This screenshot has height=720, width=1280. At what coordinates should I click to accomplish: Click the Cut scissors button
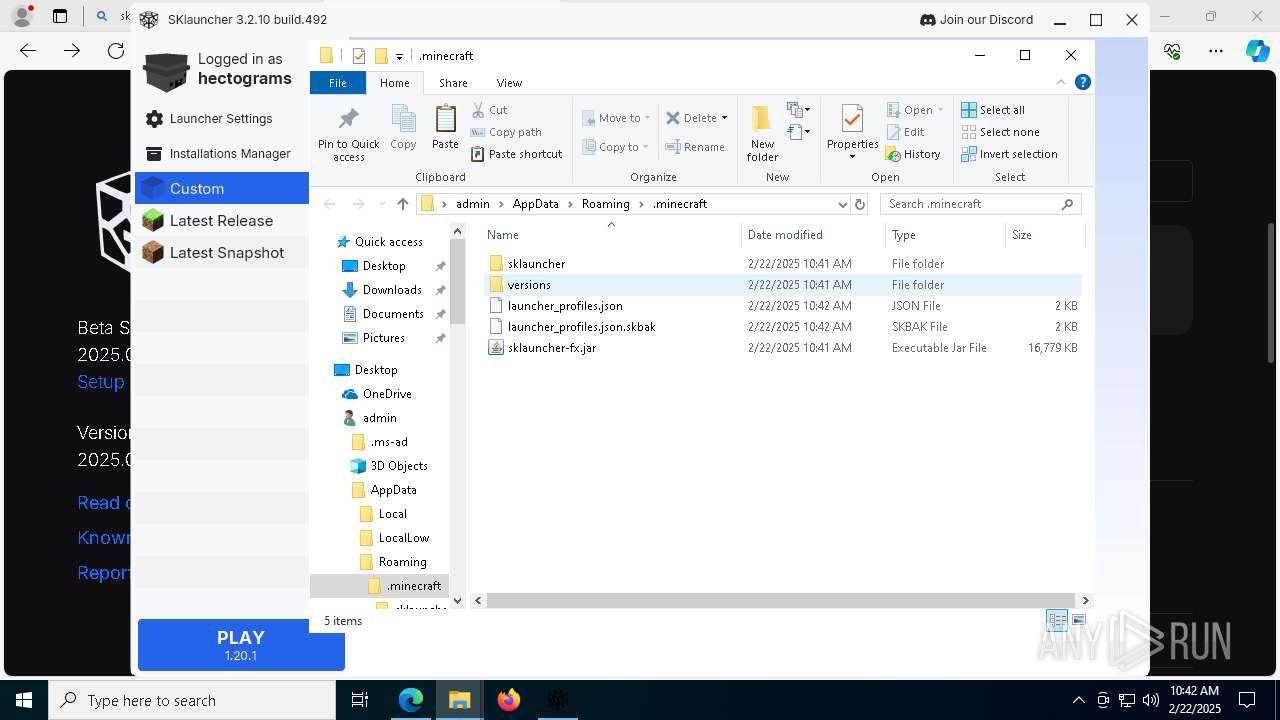click(490, 110)
